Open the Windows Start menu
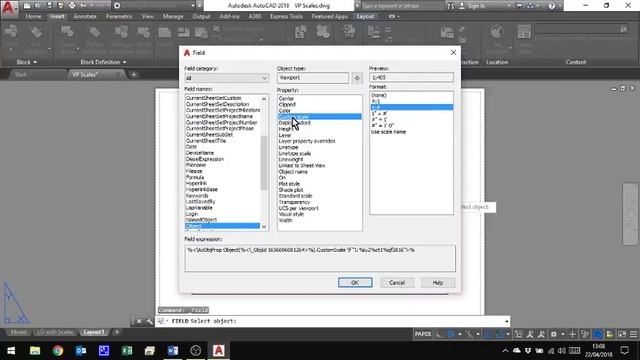Screen dimensions: 640x360 click(x=11, y=351)
